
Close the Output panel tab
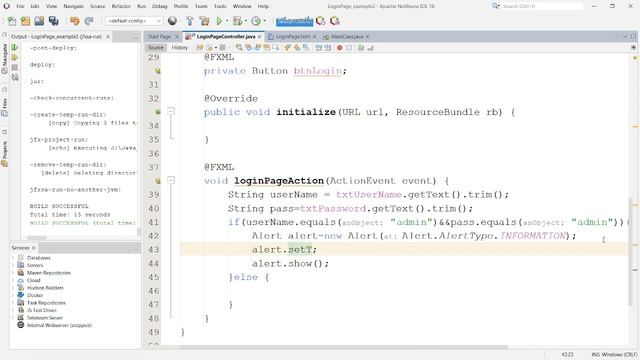click(108, 37)
